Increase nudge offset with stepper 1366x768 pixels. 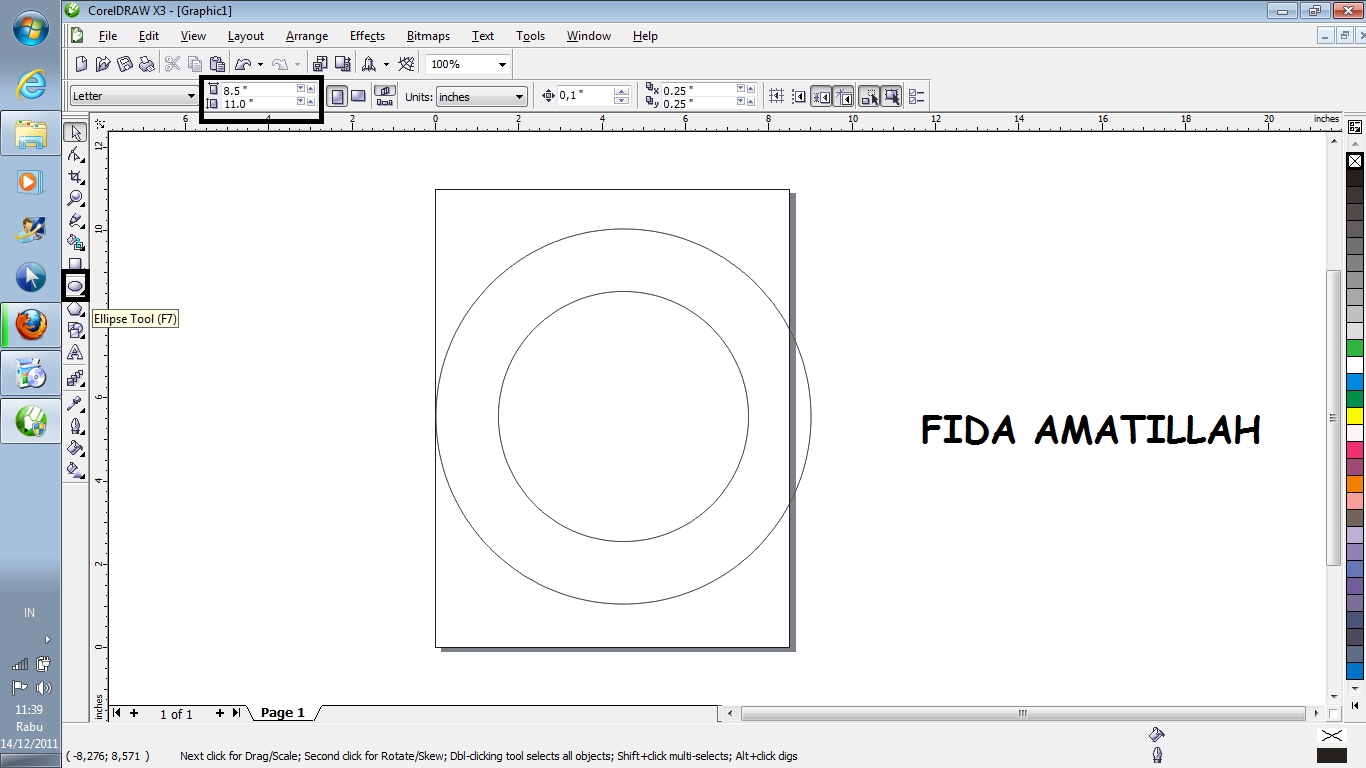(621, 91)
